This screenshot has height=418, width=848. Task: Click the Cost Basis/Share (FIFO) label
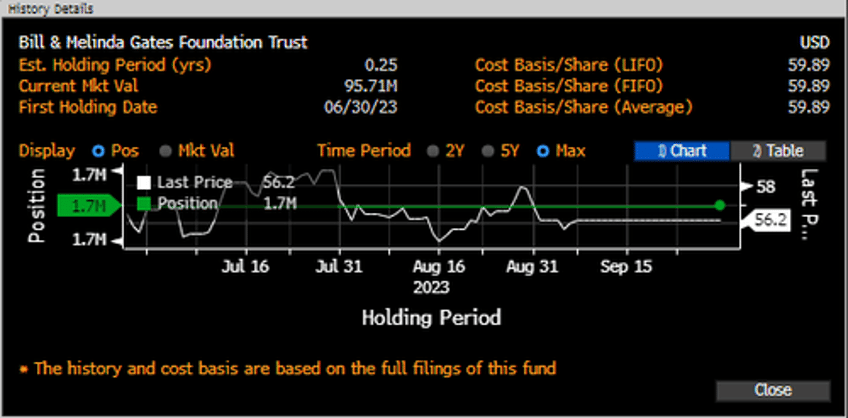pyautogui.click(x=569, y=86)
